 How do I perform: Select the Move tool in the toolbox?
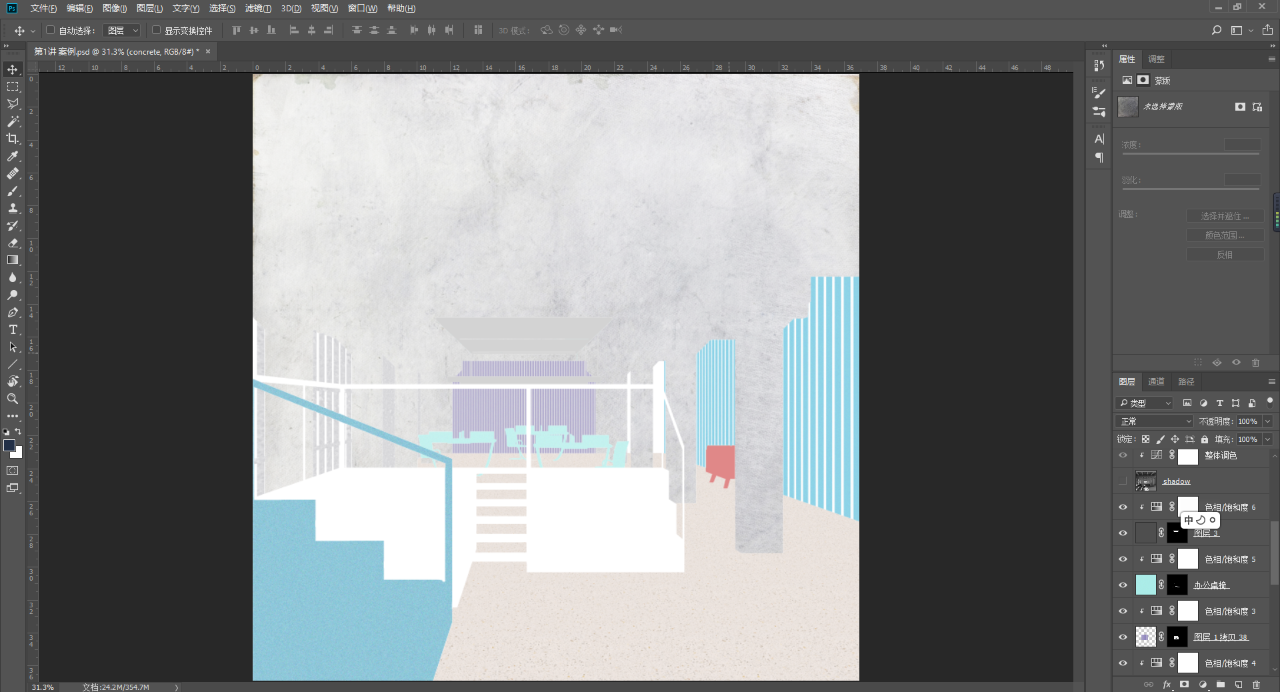point(13,69)
